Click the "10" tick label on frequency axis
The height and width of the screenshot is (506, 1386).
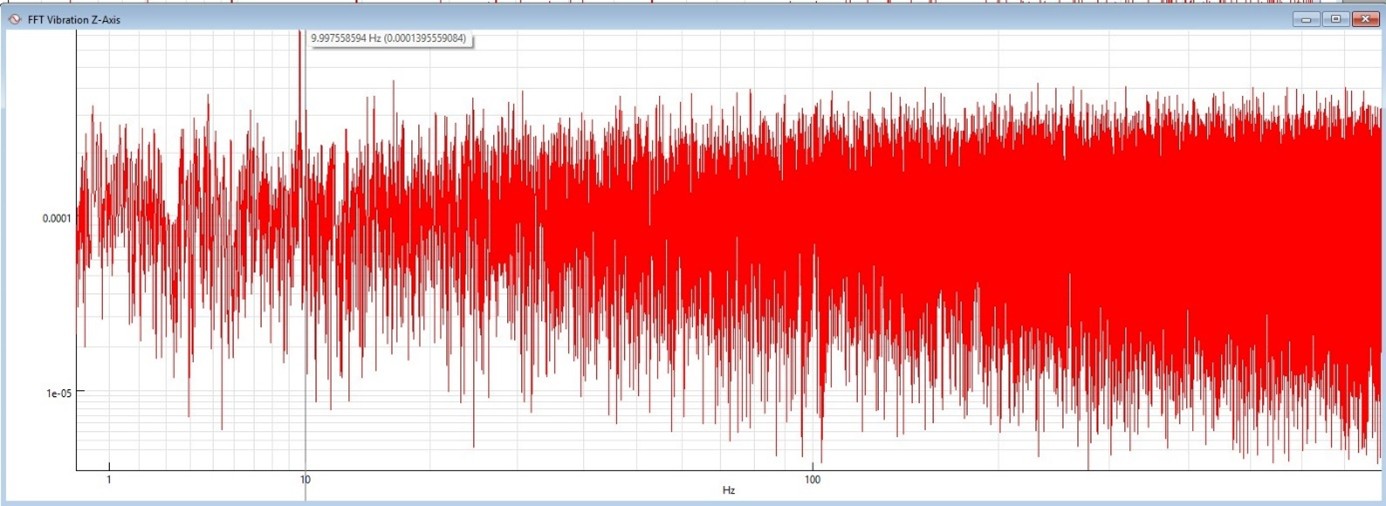tap(305, 479)
